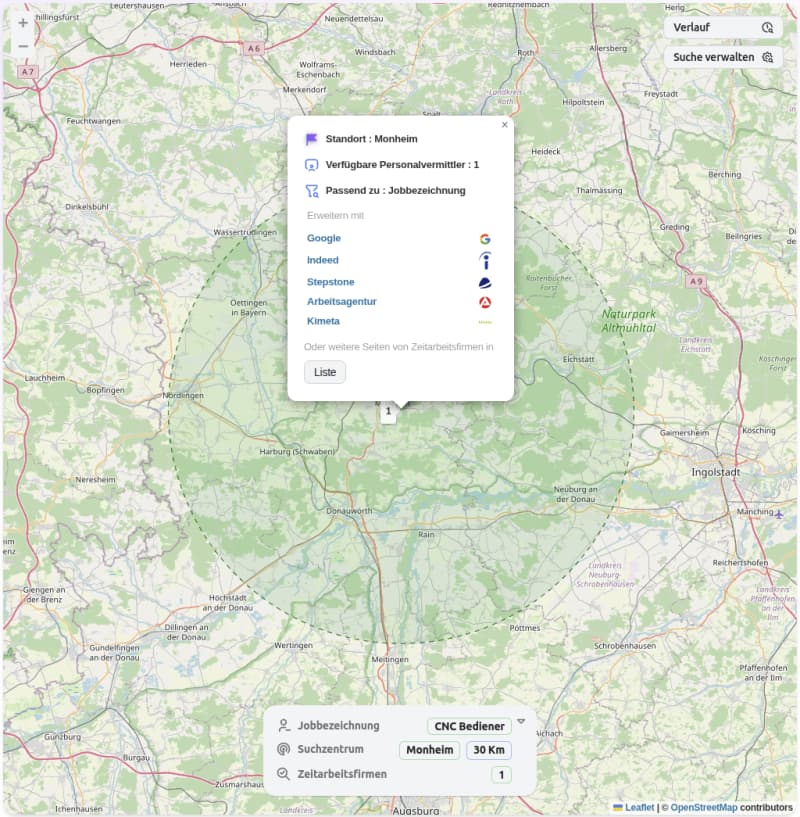Click the Google logo icon in the popup

[484, 238]
